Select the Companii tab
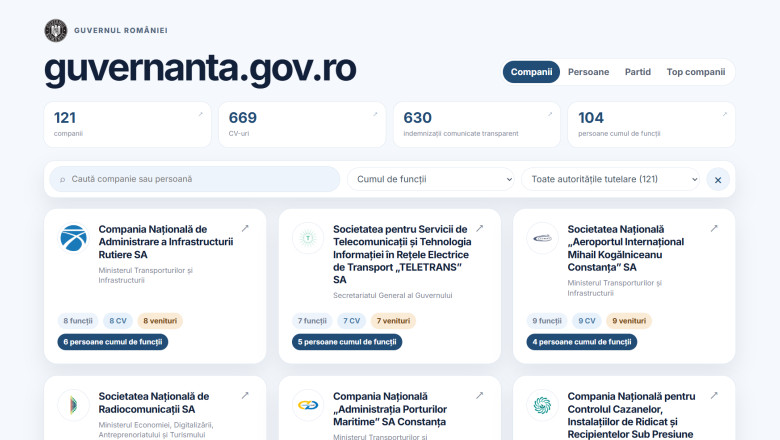780x440 pixels. pyautogui.click(x=531, y=72)
